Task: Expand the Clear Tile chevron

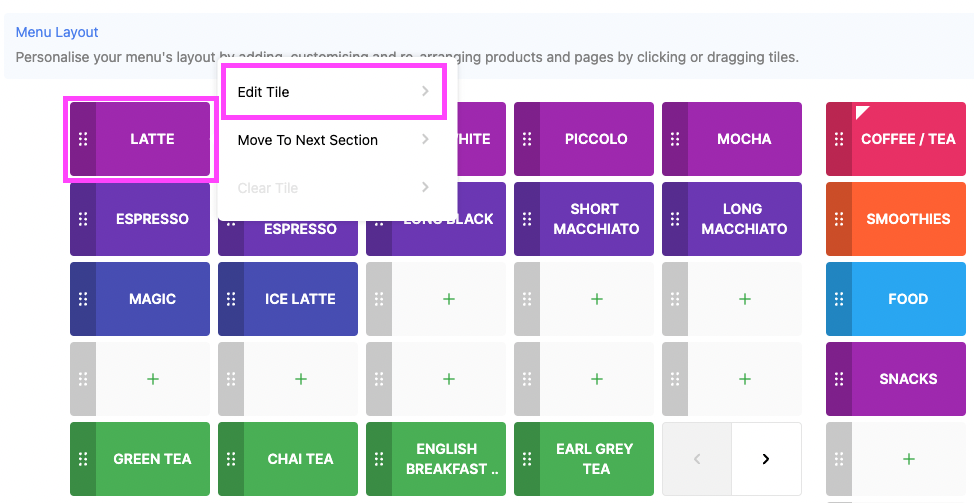Action: click(426, 187)
